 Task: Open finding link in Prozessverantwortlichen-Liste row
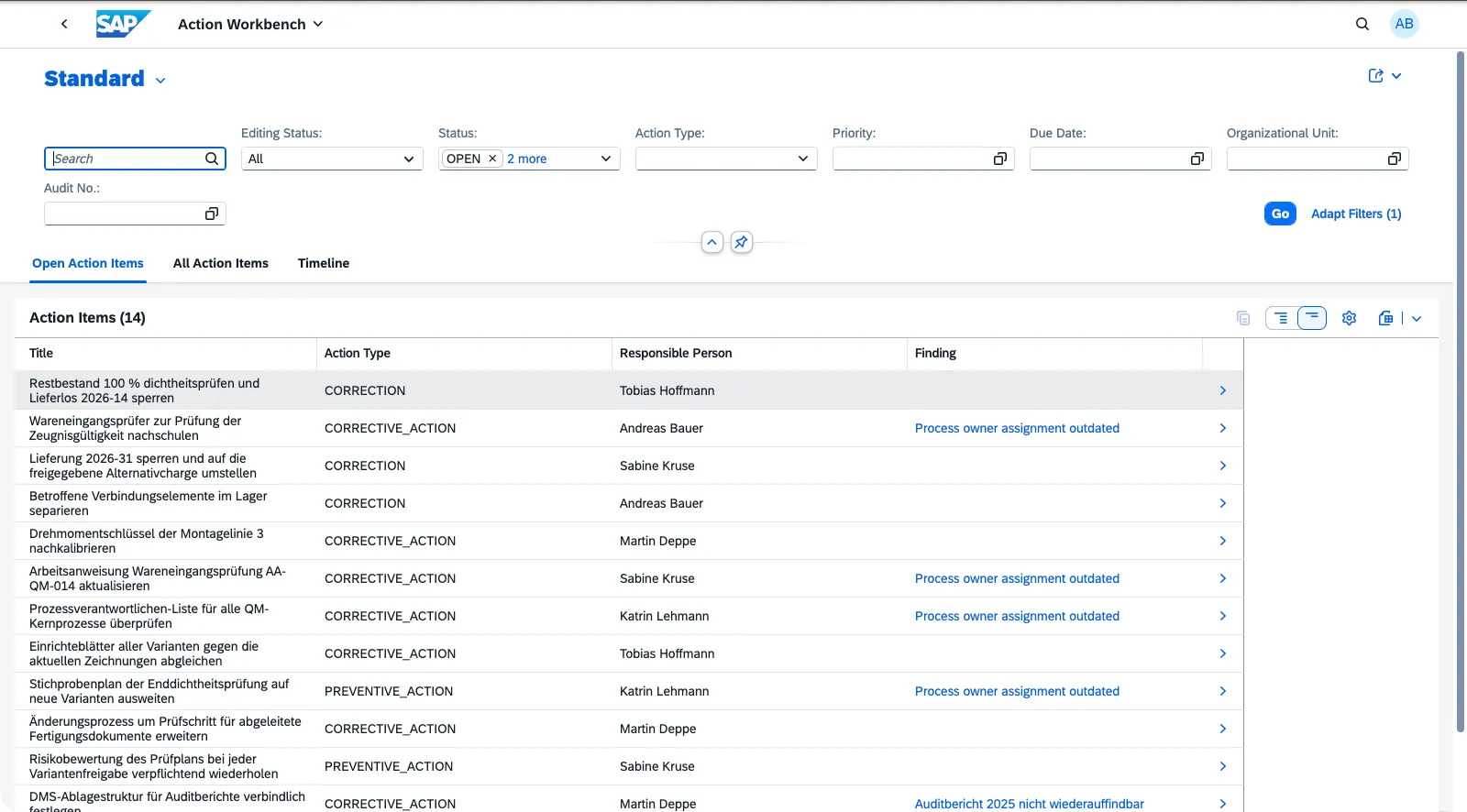coord(1017,616)
